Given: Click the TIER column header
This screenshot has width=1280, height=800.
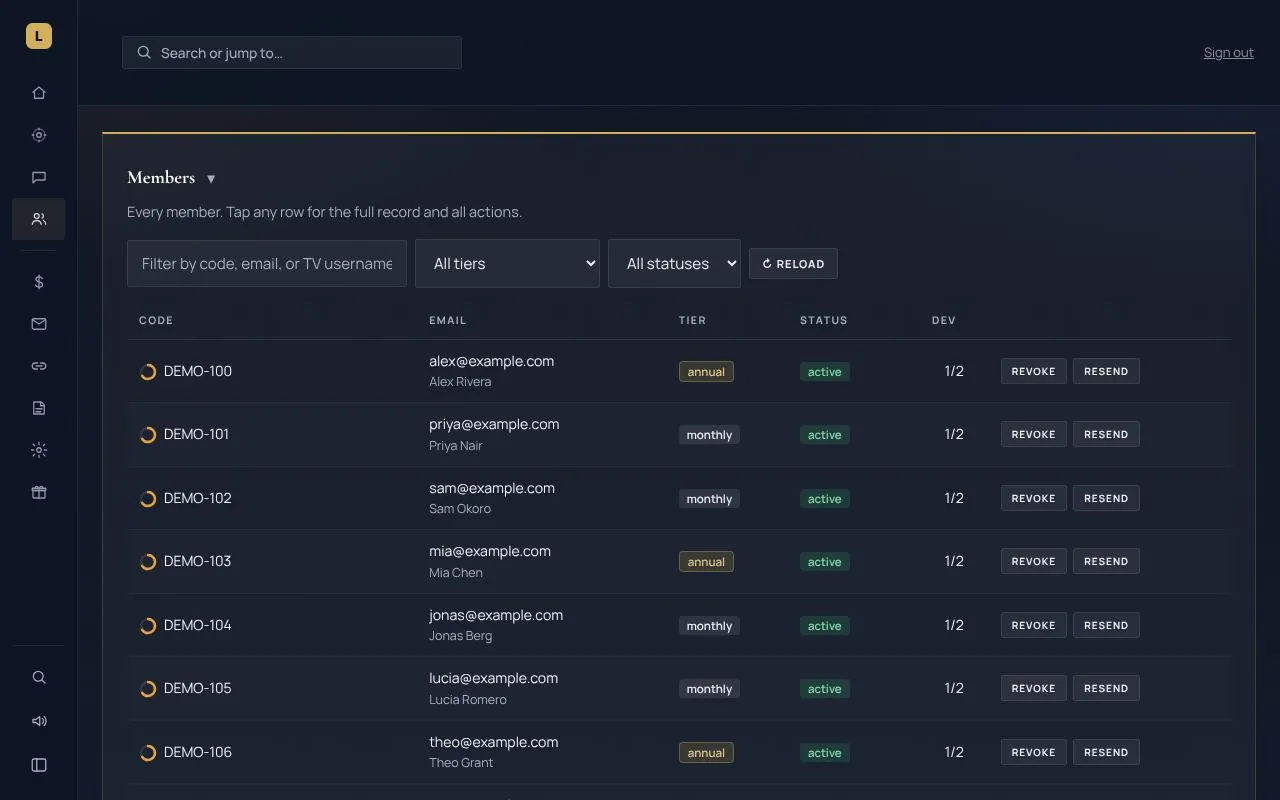Looking at the screenshot, I should 693,320.
